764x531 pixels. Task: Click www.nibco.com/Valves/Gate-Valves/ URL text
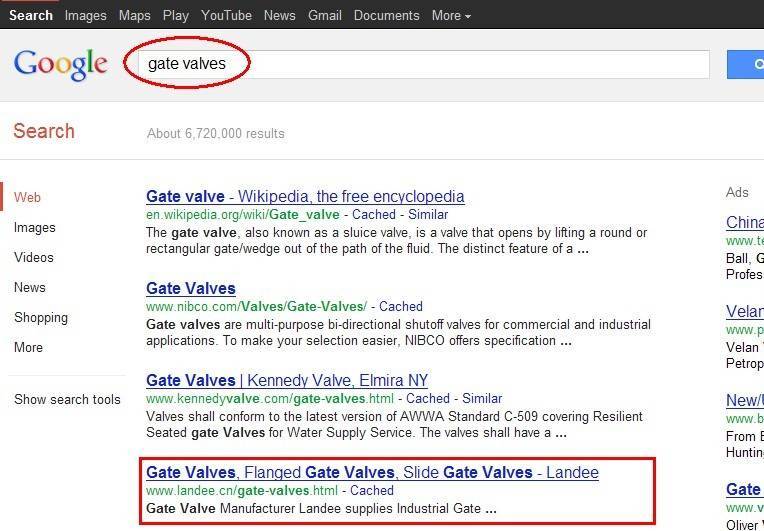pos(256,306)
